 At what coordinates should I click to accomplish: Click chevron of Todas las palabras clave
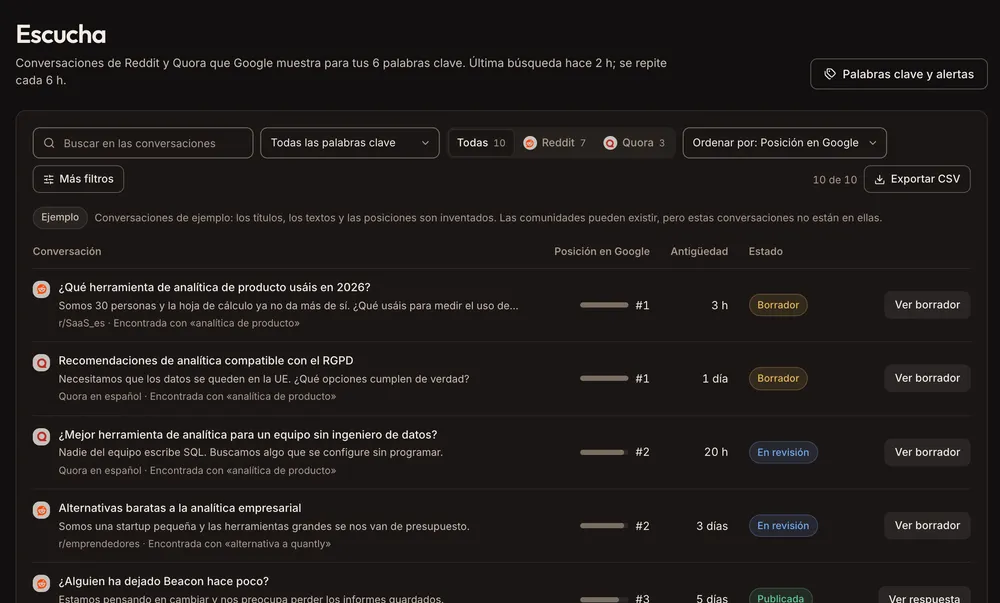(425, 143)
